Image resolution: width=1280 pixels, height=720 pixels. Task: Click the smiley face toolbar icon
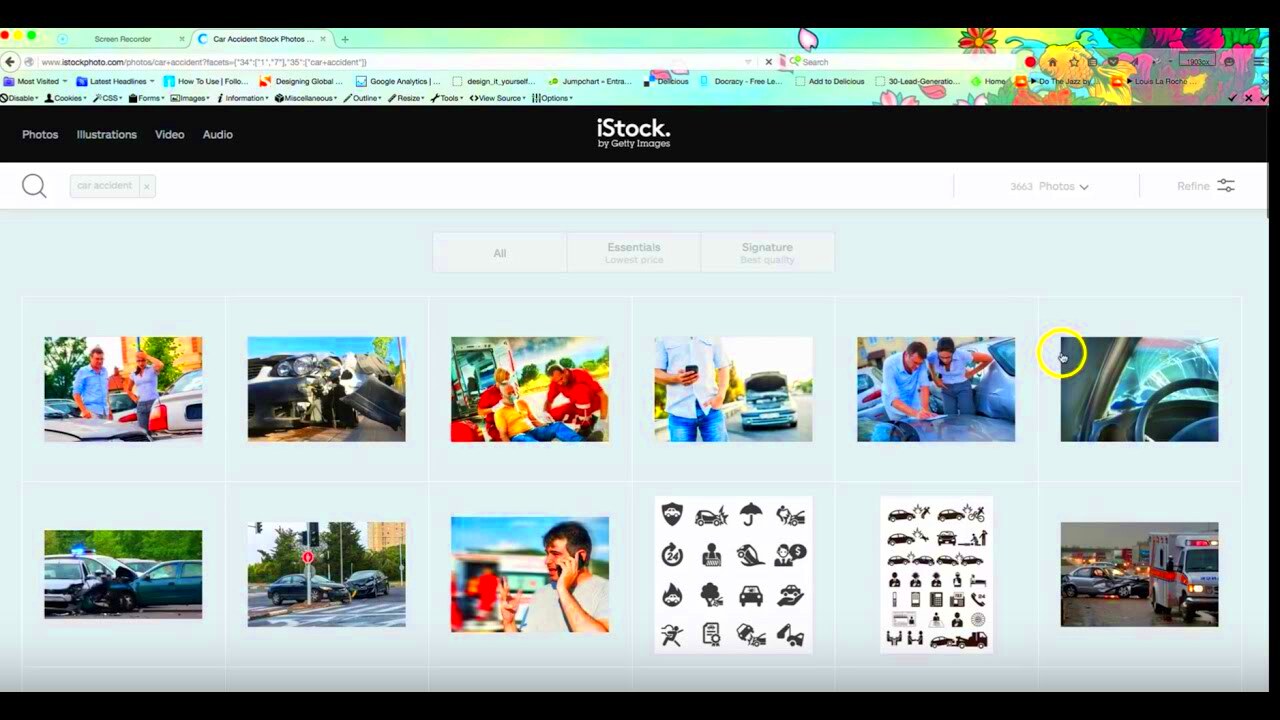click(1229, 62)
